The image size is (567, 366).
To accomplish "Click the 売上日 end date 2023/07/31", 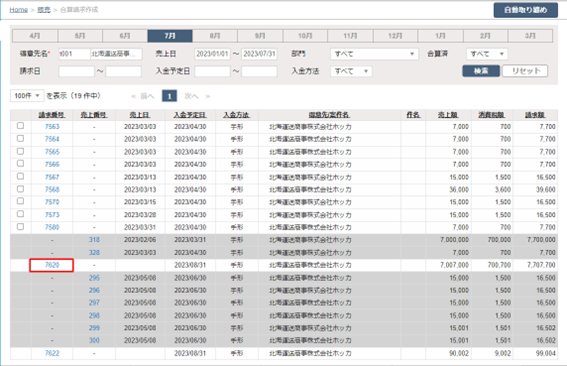I will pos(259,54).
